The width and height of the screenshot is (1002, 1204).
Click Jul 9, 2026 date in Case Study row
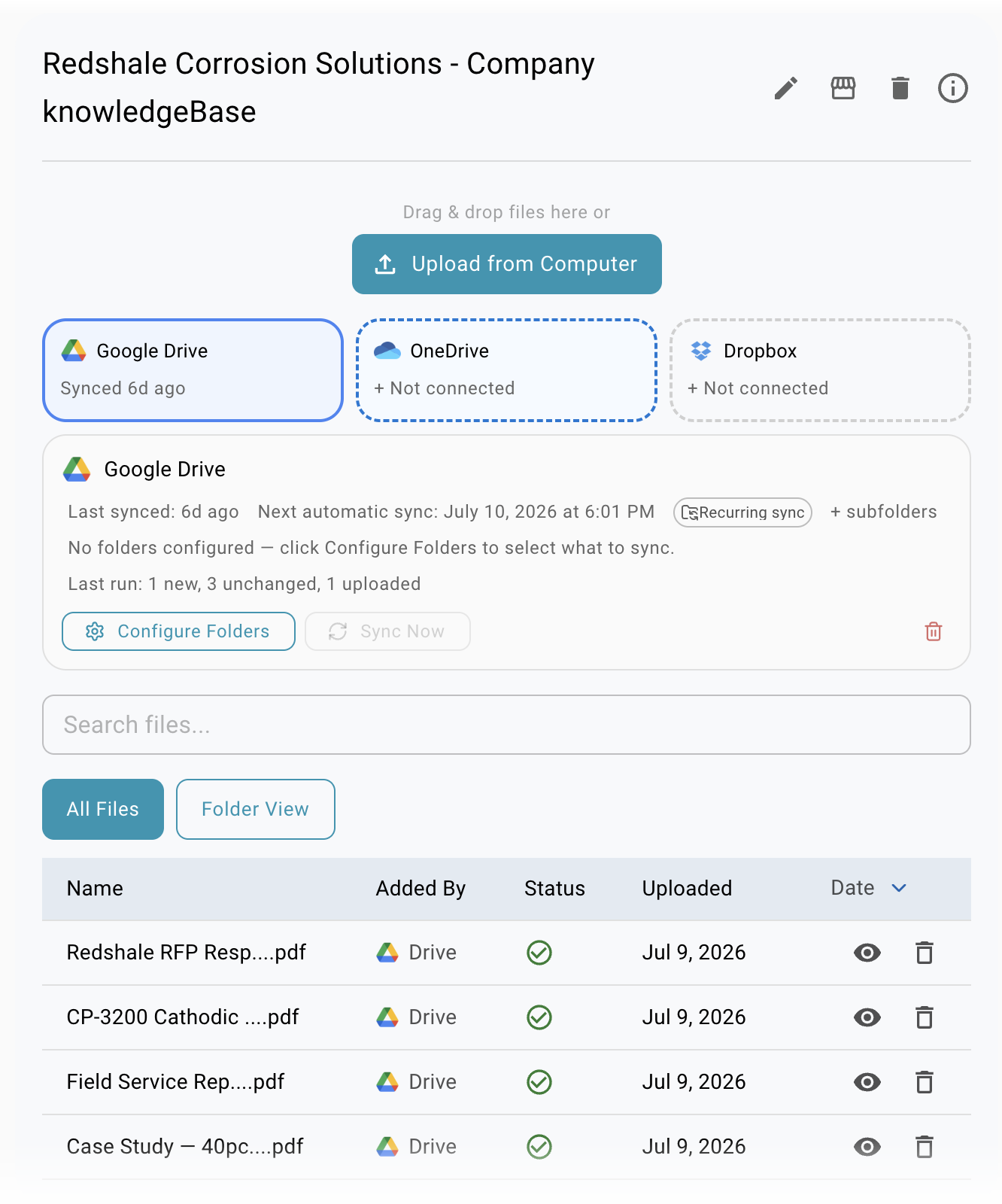[x=694, y=1147]
